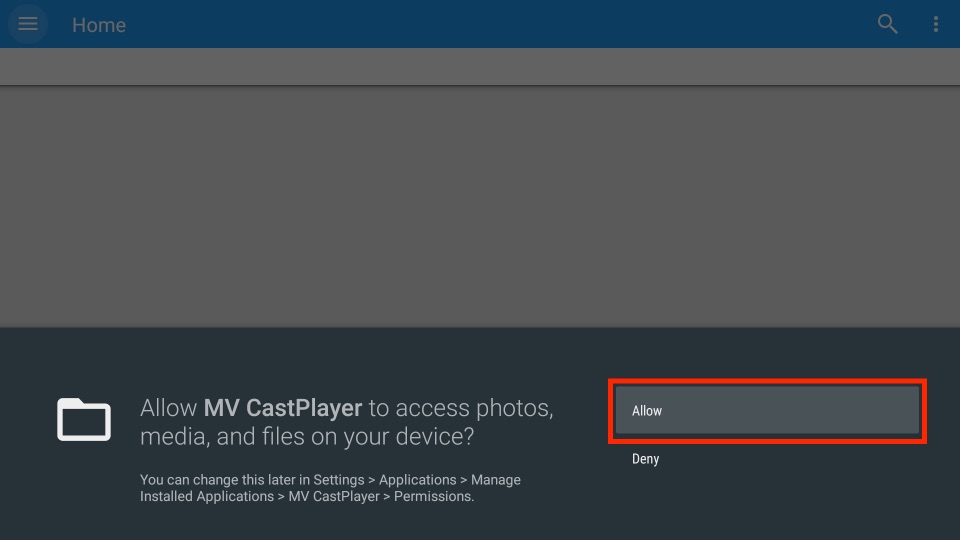
Task: Open the hamburger navigation menu
Action: click(28, 24)
